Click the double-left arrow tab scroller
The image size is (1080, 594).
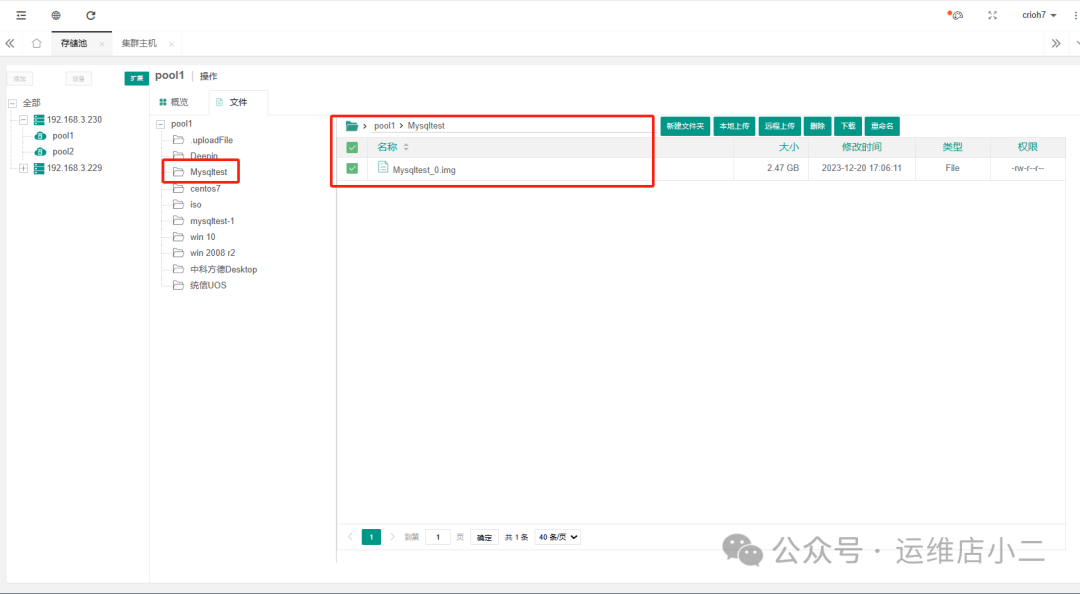point(10,43)
